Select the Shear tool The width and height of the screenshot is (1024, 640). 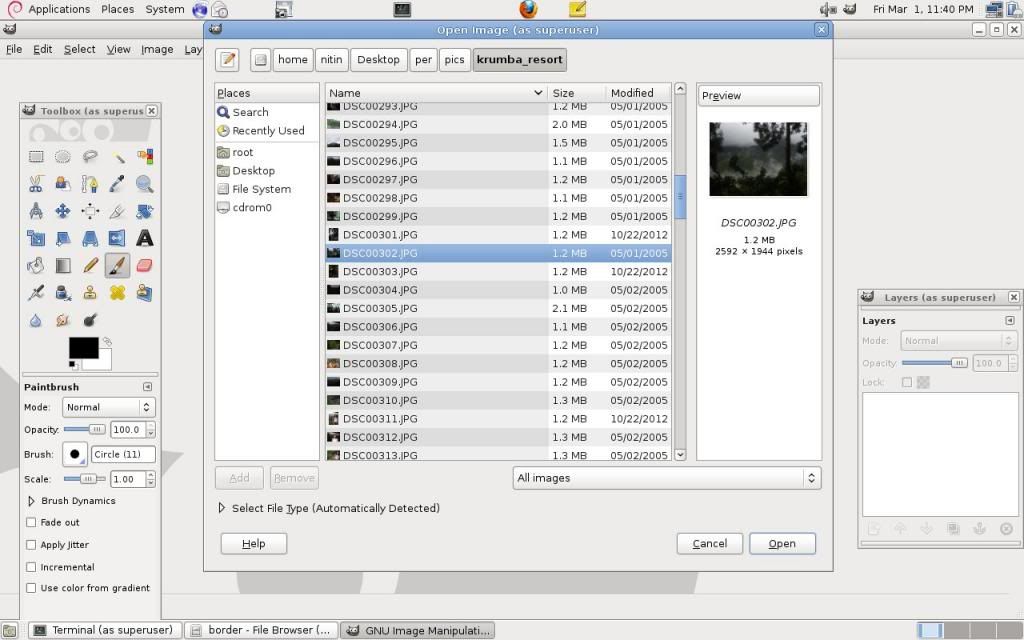click(x=63, y=238)
